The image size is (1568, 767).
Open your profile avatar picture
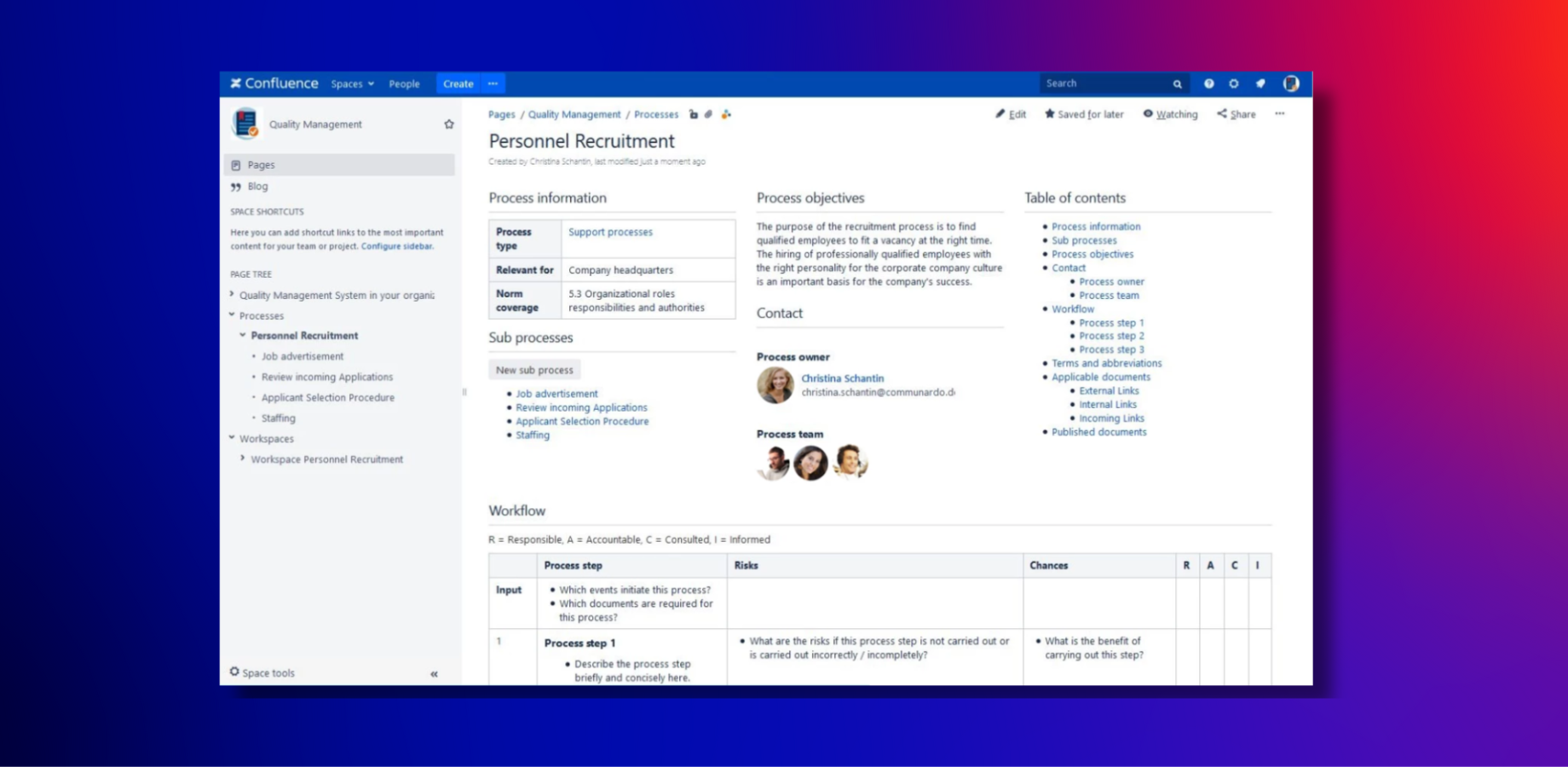coord(1292,84)
